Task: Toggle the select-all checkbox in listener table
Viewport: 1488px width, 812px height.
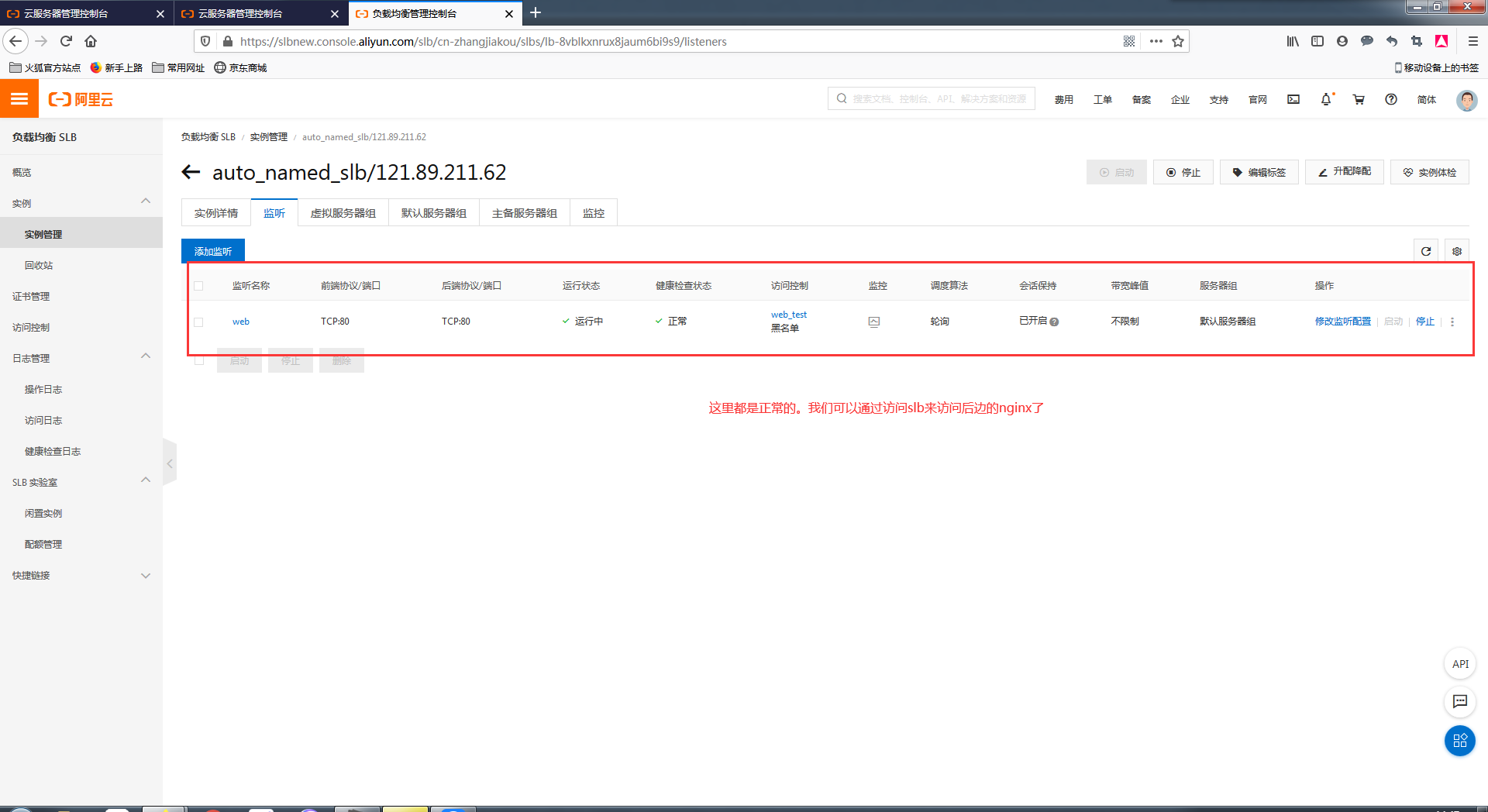Action: 198,285
